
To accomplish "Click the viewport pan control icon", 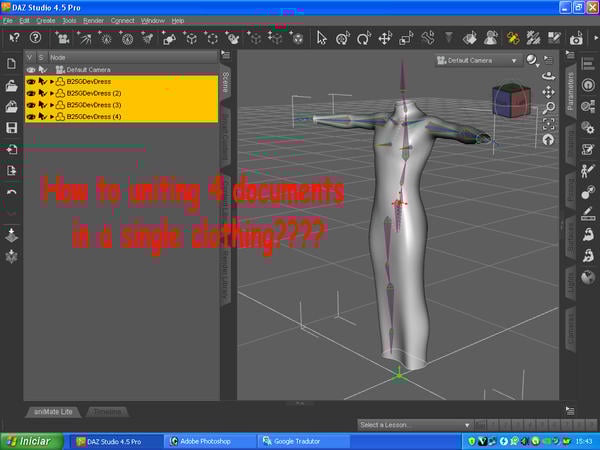I will pyautogui.click(x=548, y=92).
